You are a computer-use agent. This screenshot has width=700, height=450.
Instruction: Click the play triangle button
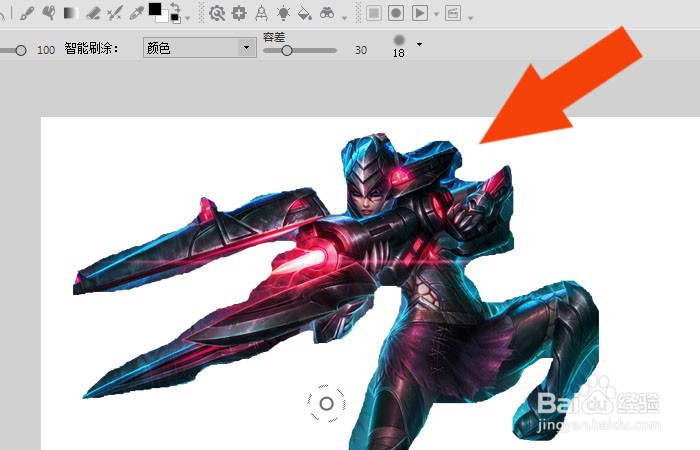420,13
